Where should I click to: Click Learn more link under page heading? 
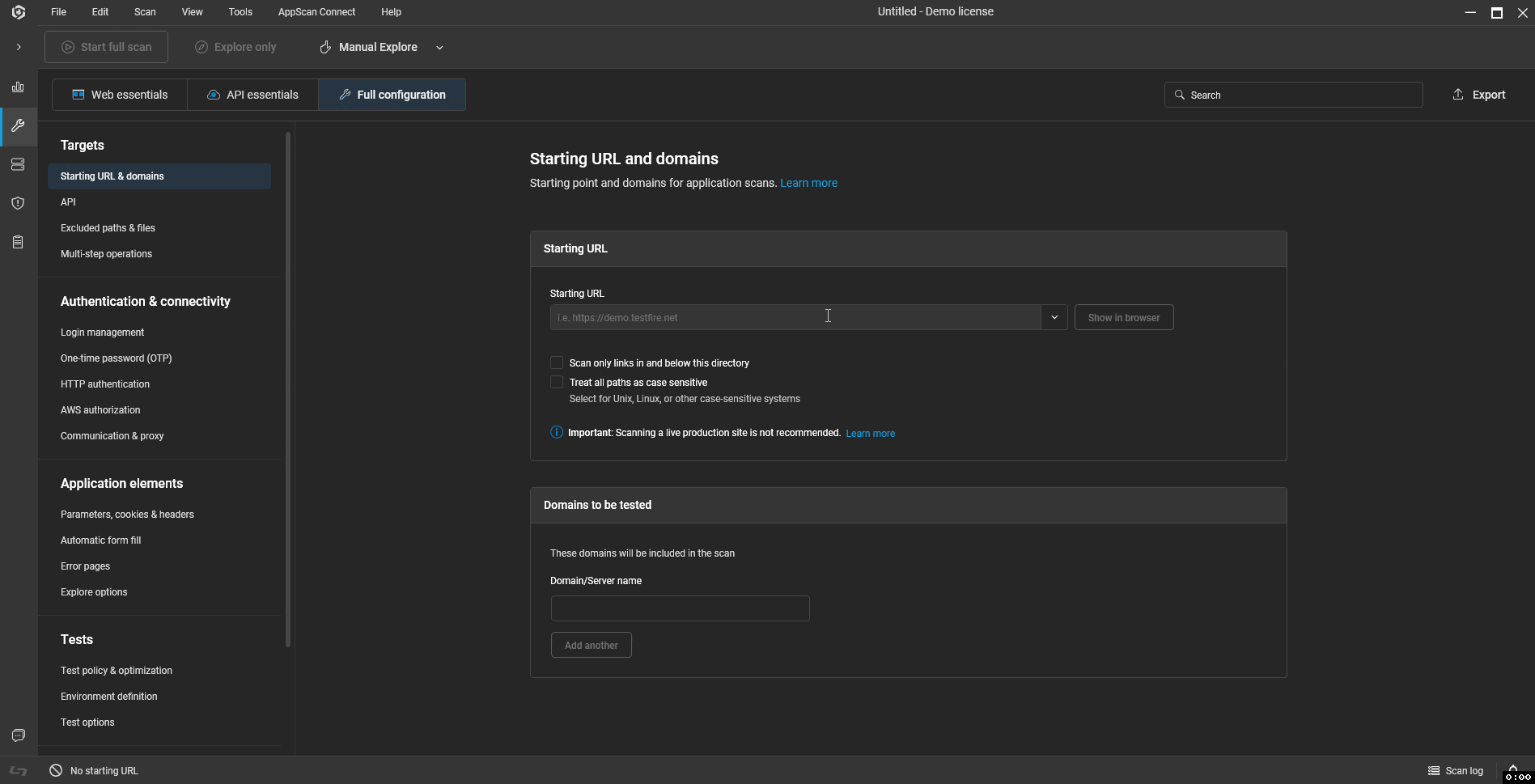(808, 183)
